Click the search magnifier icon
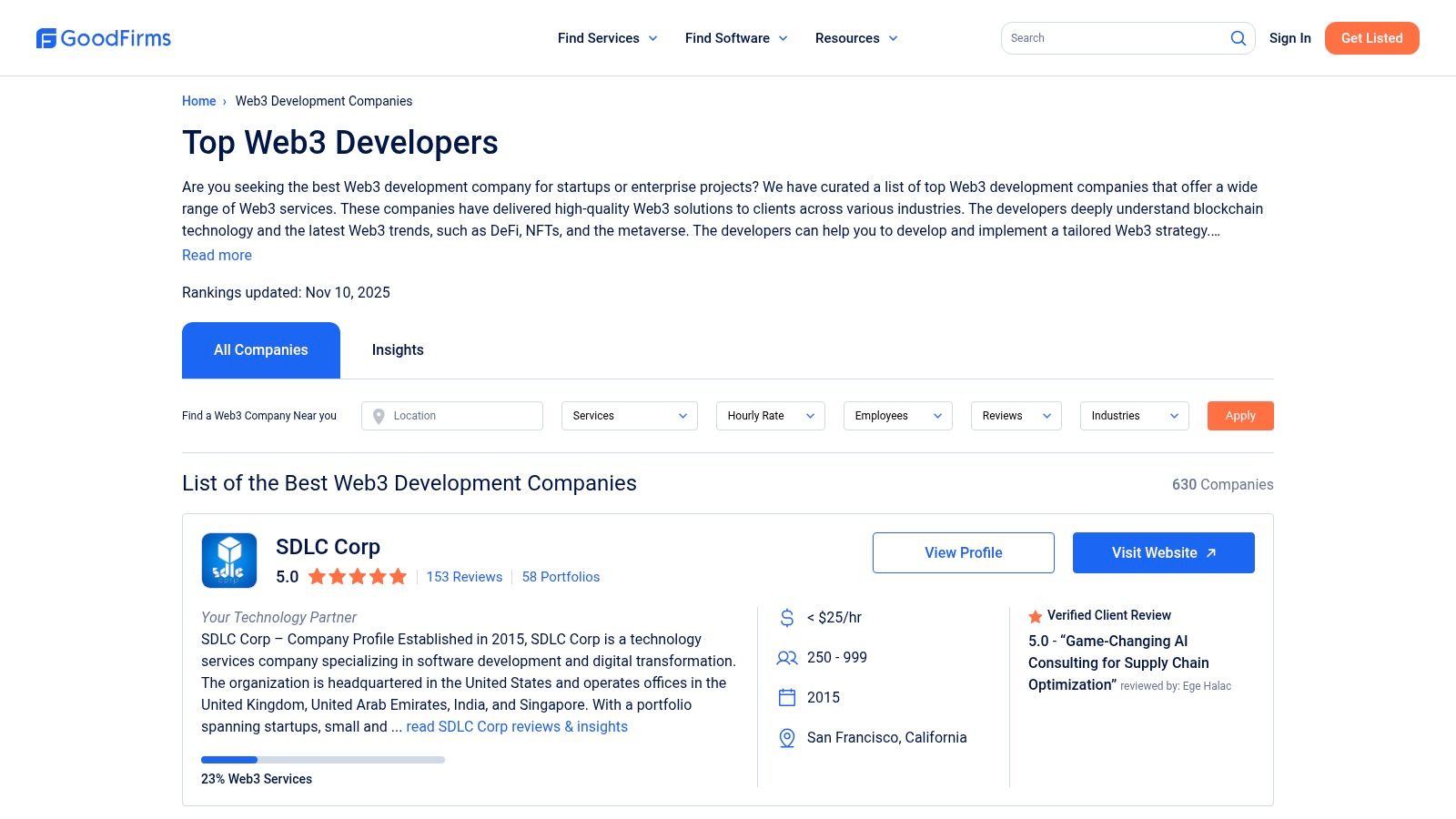This screenshot has height=819, width=1456. click(1238, 38)
